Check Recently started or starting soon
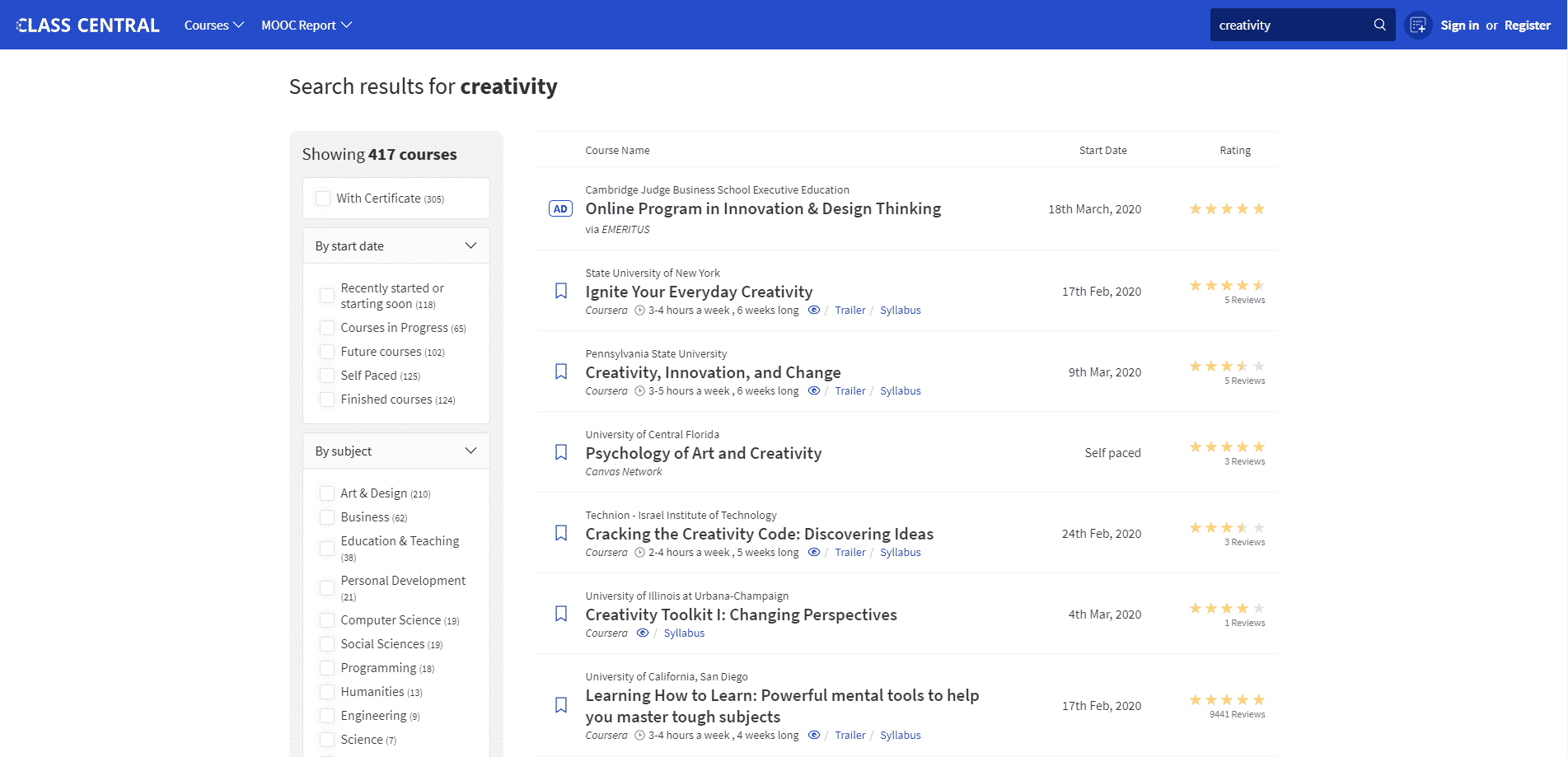The image size is (1568, 757). pyautogui.click(x=327, y=296)
